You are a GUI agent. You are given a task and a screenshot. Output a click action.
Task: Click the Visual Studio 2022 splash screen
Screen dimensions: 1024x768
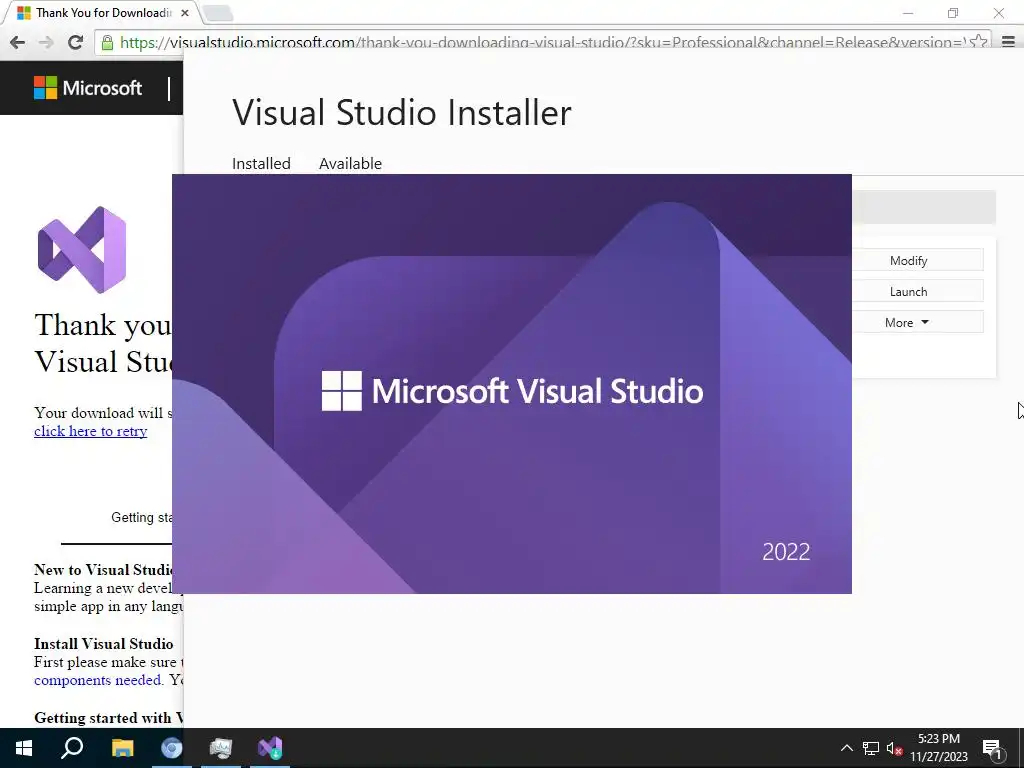coord(511,383)
